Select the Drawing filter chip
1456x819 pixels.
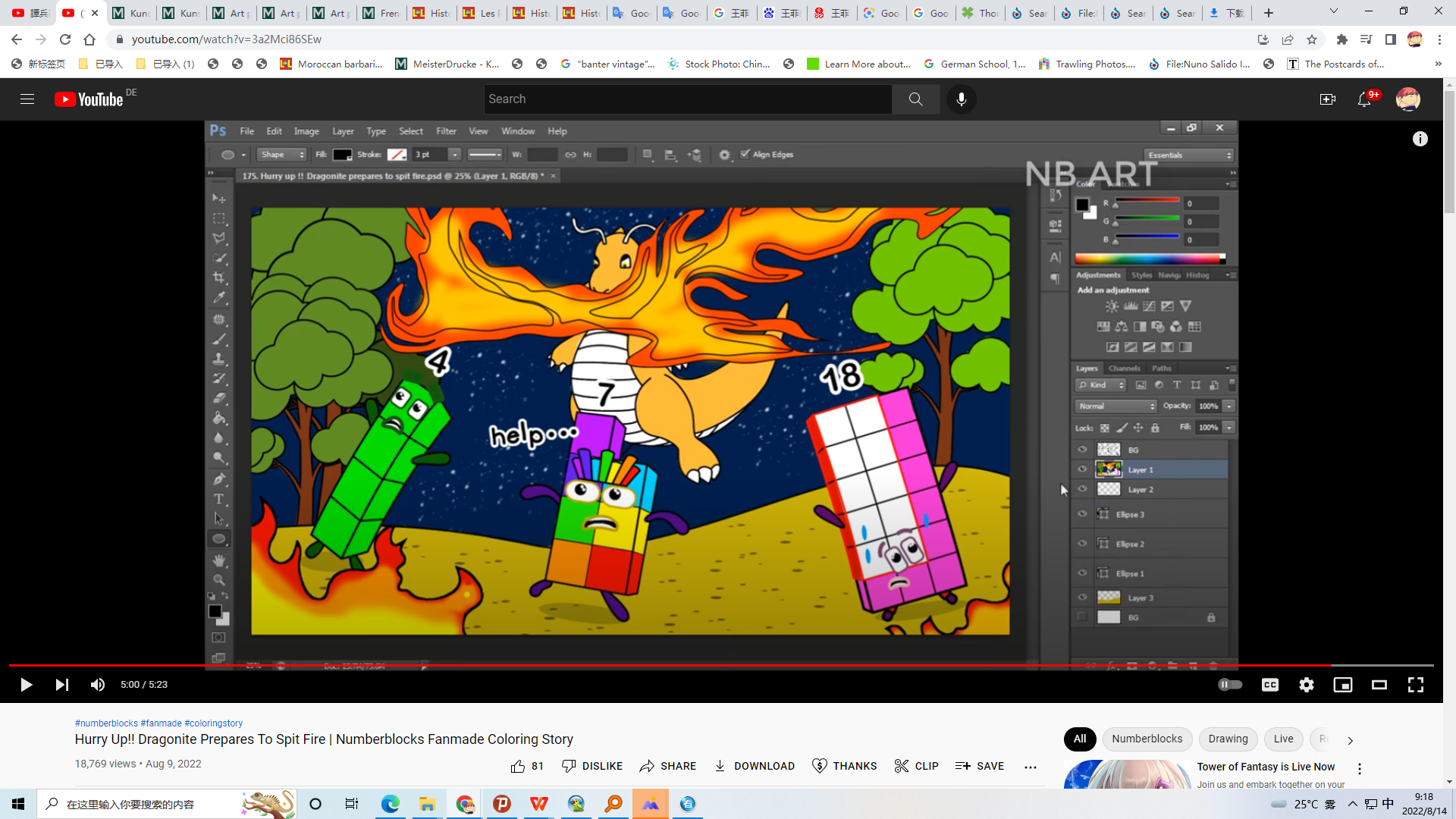click(1228, 739)
